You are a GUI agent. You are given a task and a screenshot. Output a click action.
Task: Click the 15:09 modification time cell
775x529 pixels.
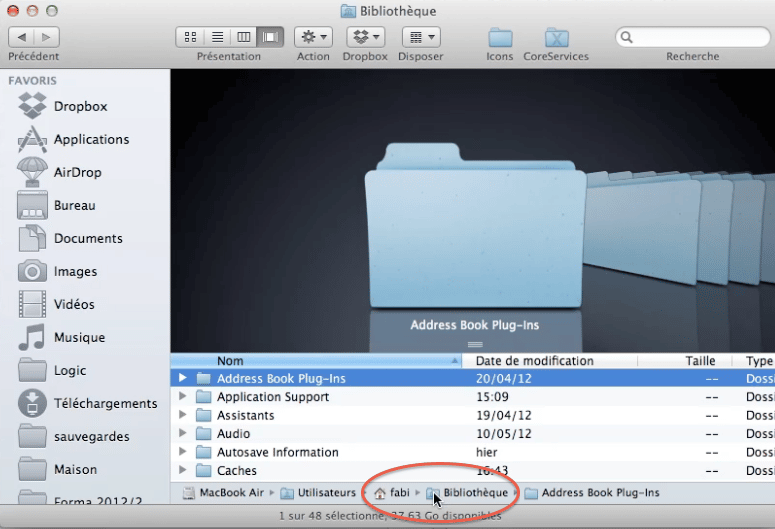[x=492, y=397]
